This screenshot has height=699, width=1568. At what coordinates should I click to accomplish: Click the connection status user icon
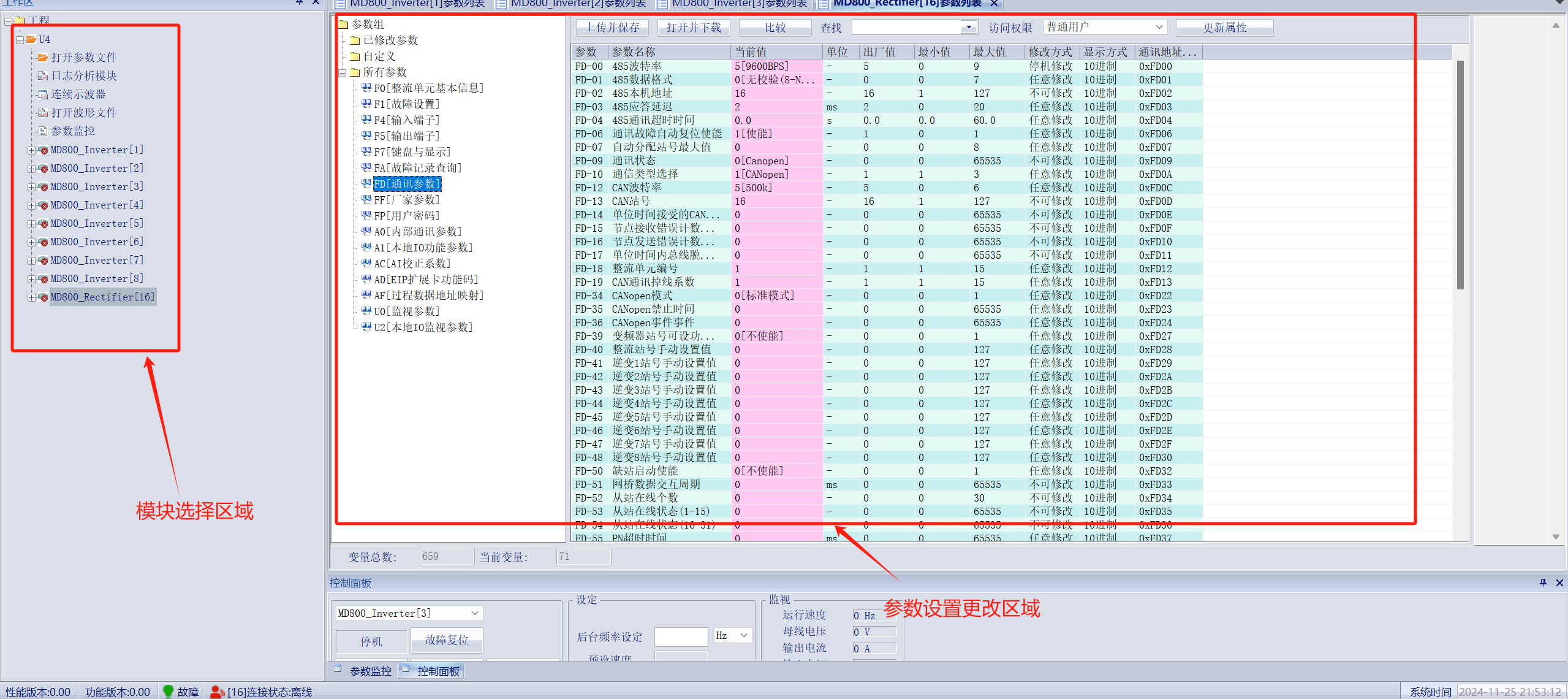tap(217, 692)
